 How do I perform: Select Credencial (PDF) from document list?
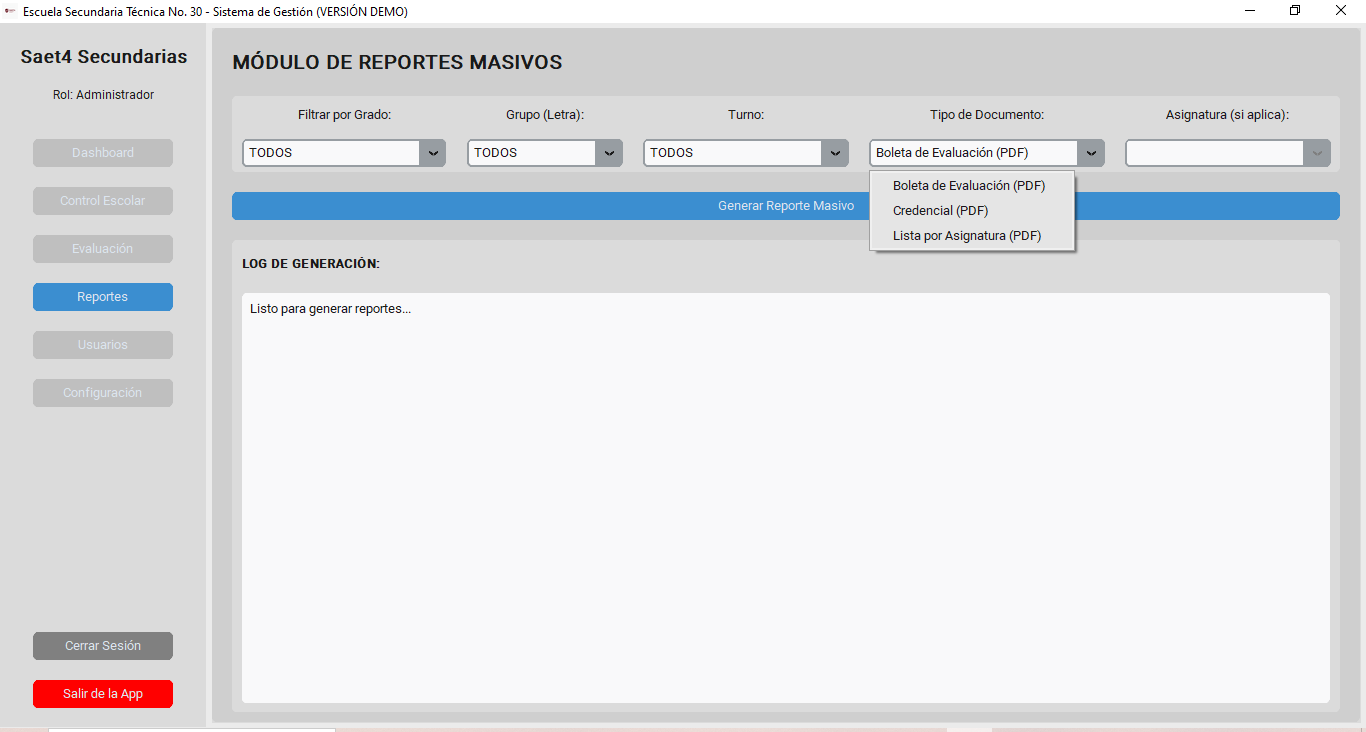tap(942, 210)
